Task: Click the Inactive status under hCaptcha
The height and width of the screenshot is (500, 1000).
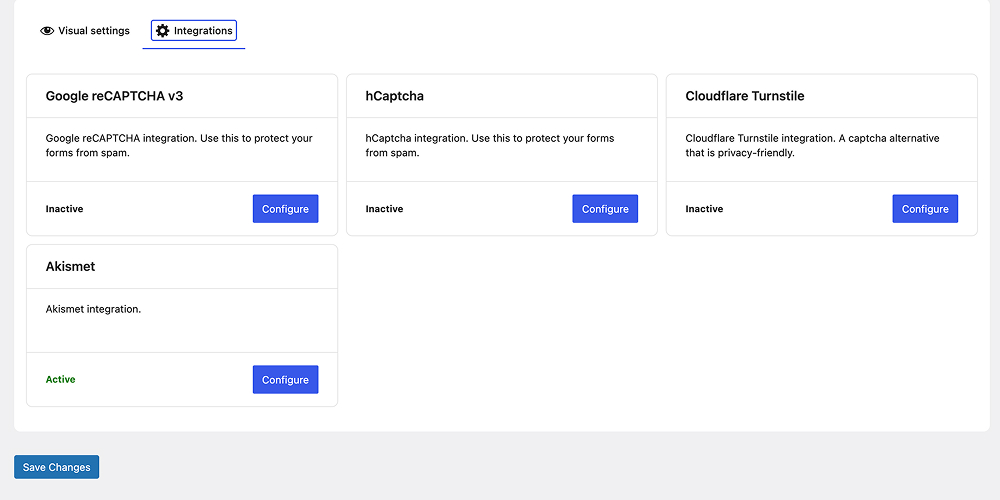Action: click(384, 209)
